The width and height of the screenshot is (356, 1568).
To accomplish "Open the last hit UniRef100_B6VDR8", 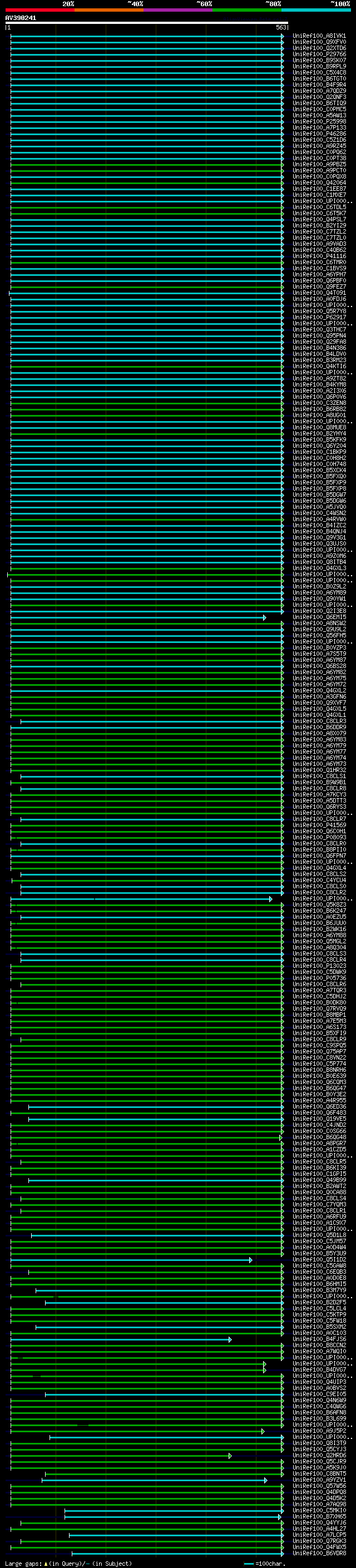I will point(319,1554).
